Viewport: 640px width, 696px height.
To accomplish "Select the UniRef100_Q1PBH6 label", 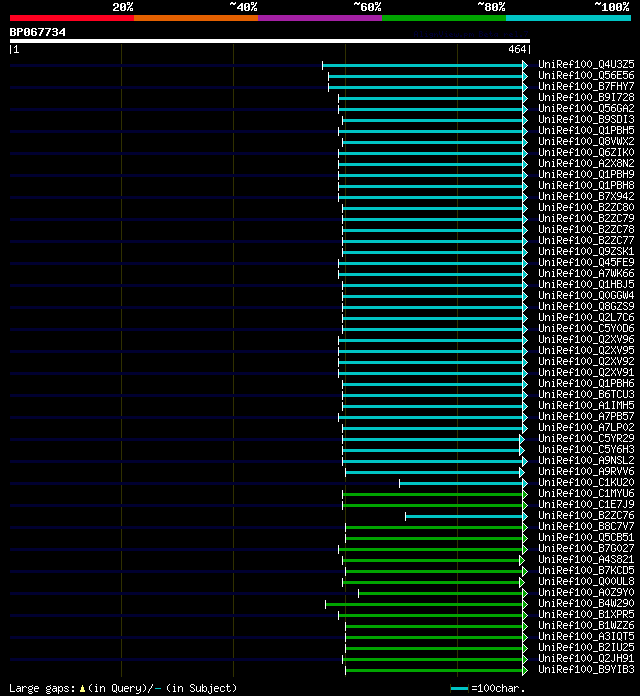I will [586, 383].
